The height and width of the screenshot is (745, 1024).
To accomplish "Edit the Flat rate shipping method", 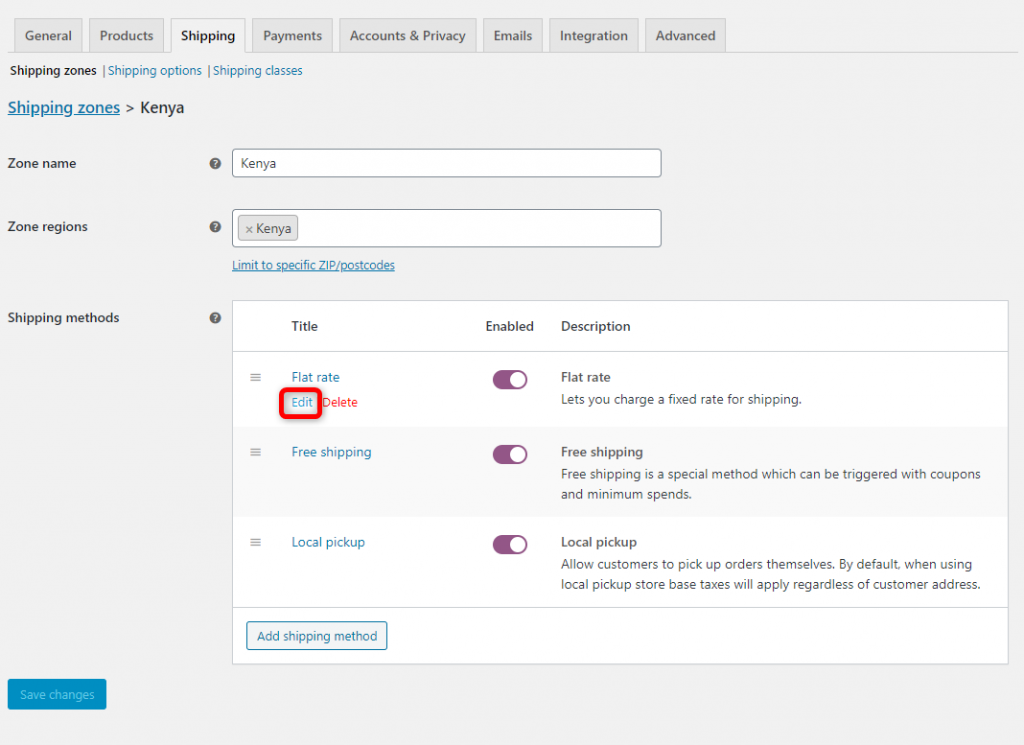I will point(300,402).
